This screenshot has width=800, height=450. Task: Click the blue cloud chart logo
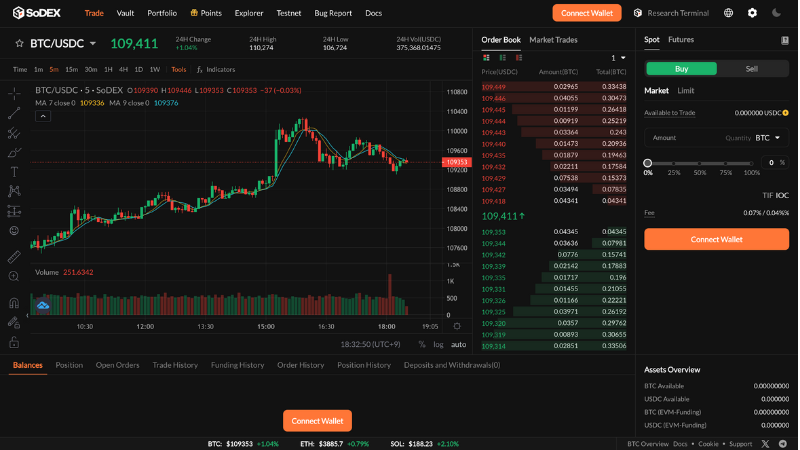(43, 306)
